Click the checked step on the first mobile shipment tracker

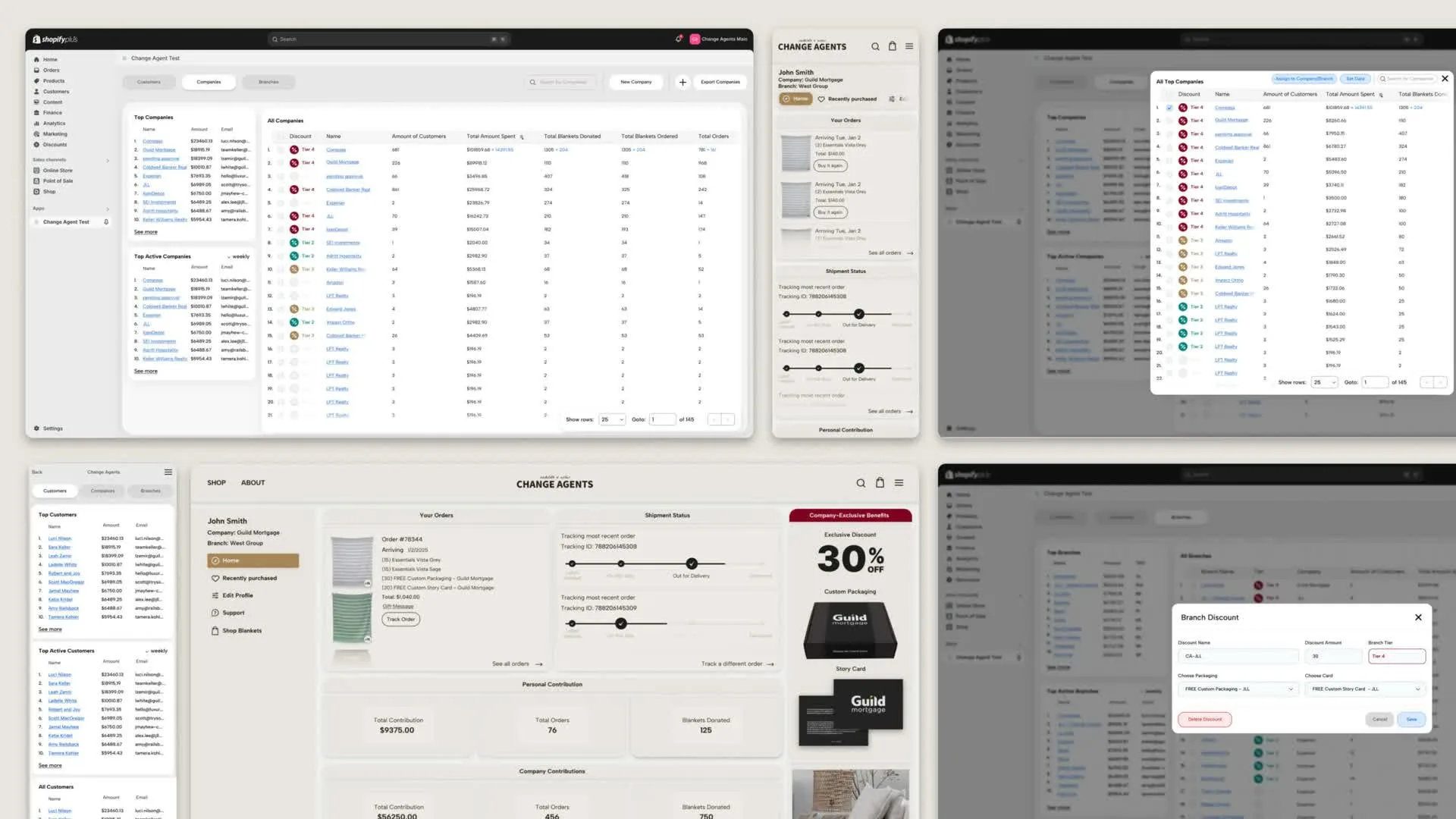pos(859,314)
